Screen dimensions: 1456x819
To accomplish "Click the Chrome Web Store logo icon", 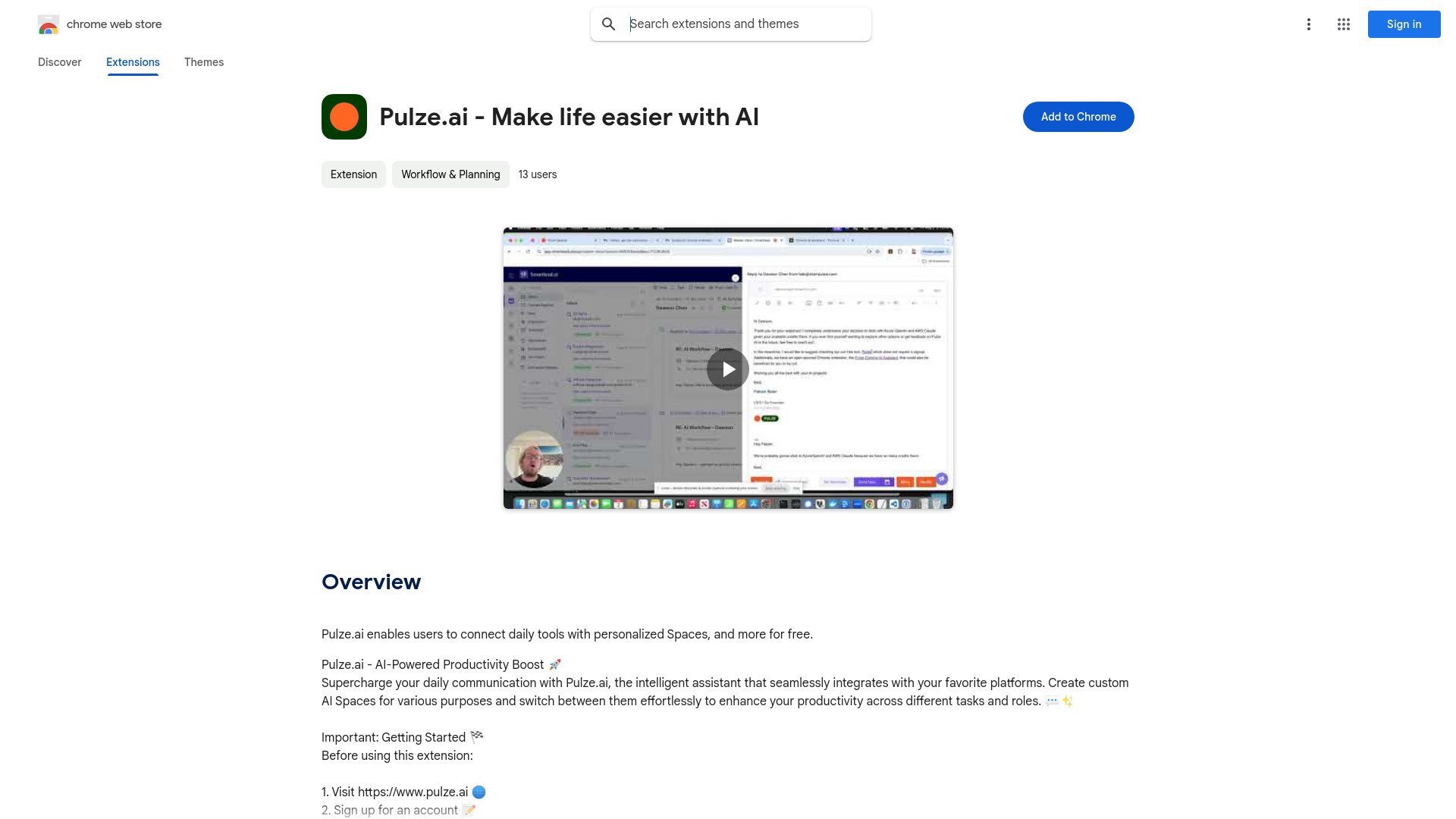I will [x=47, y=24].
